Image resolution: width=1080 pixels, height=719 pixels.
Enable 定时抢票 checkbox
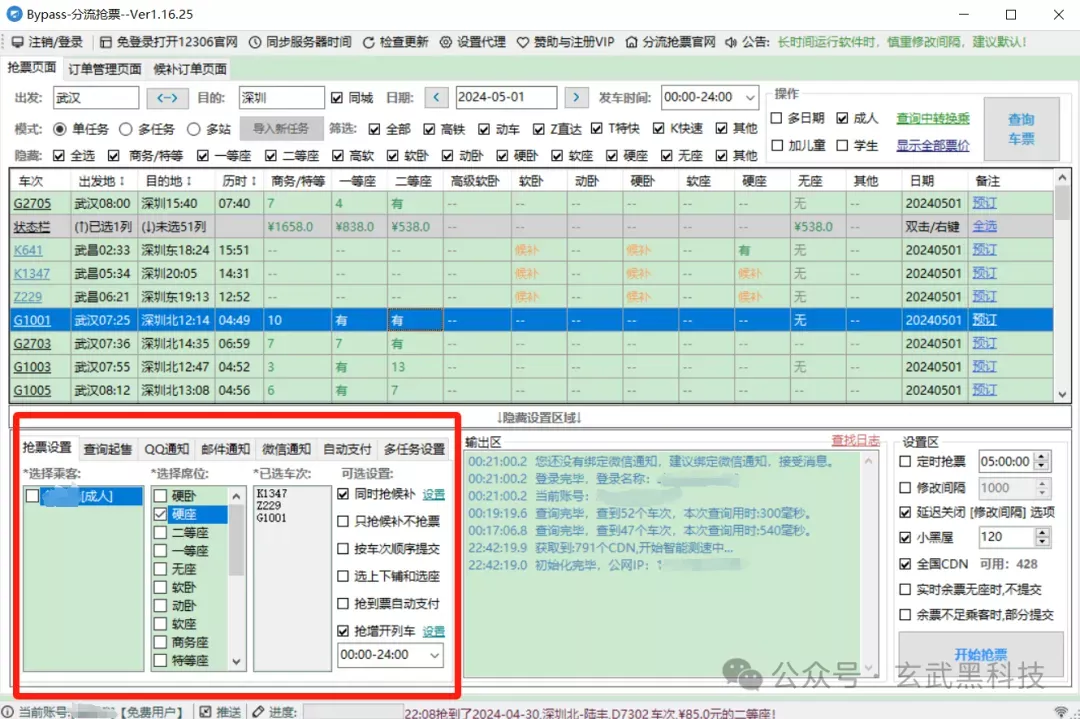click(x=905, y=461)
